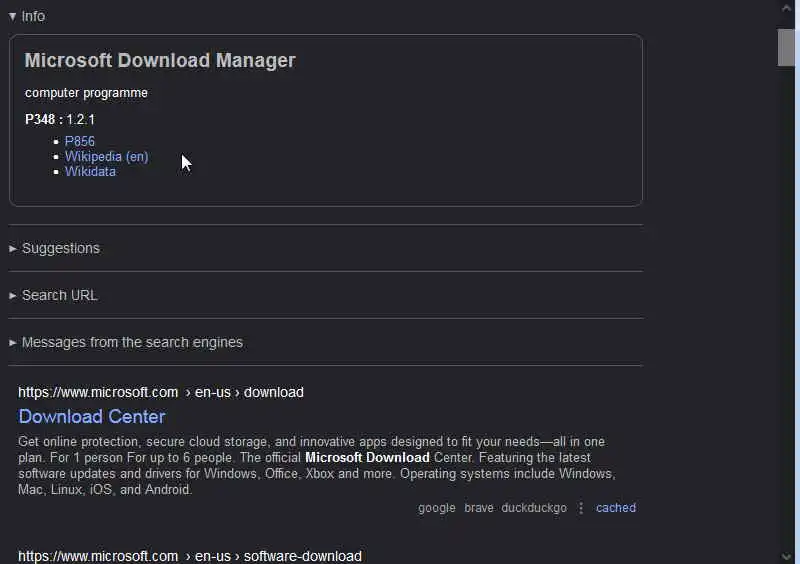Click the brave engine label

[479, 508]
